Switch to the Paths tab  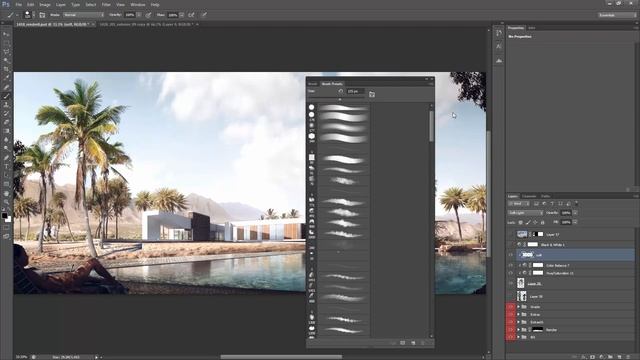(545, 196)
